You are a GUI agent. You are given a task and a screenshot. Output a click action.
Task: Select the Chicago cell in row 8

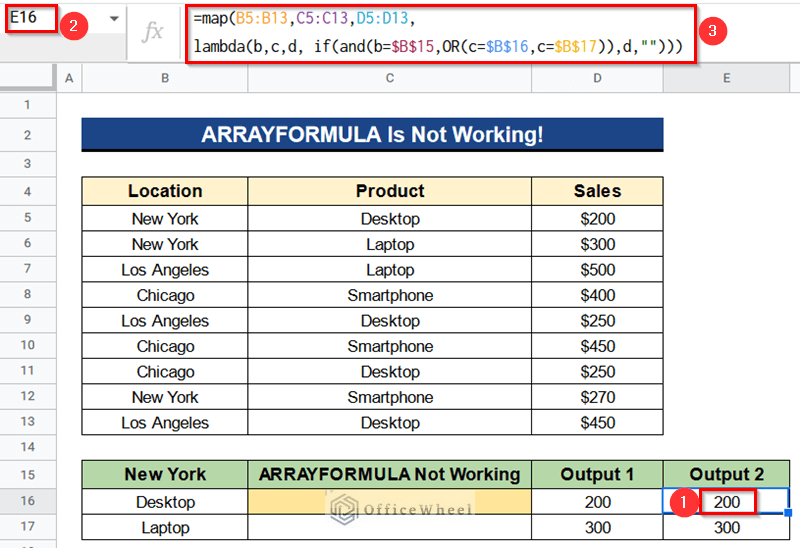point(165,295)
